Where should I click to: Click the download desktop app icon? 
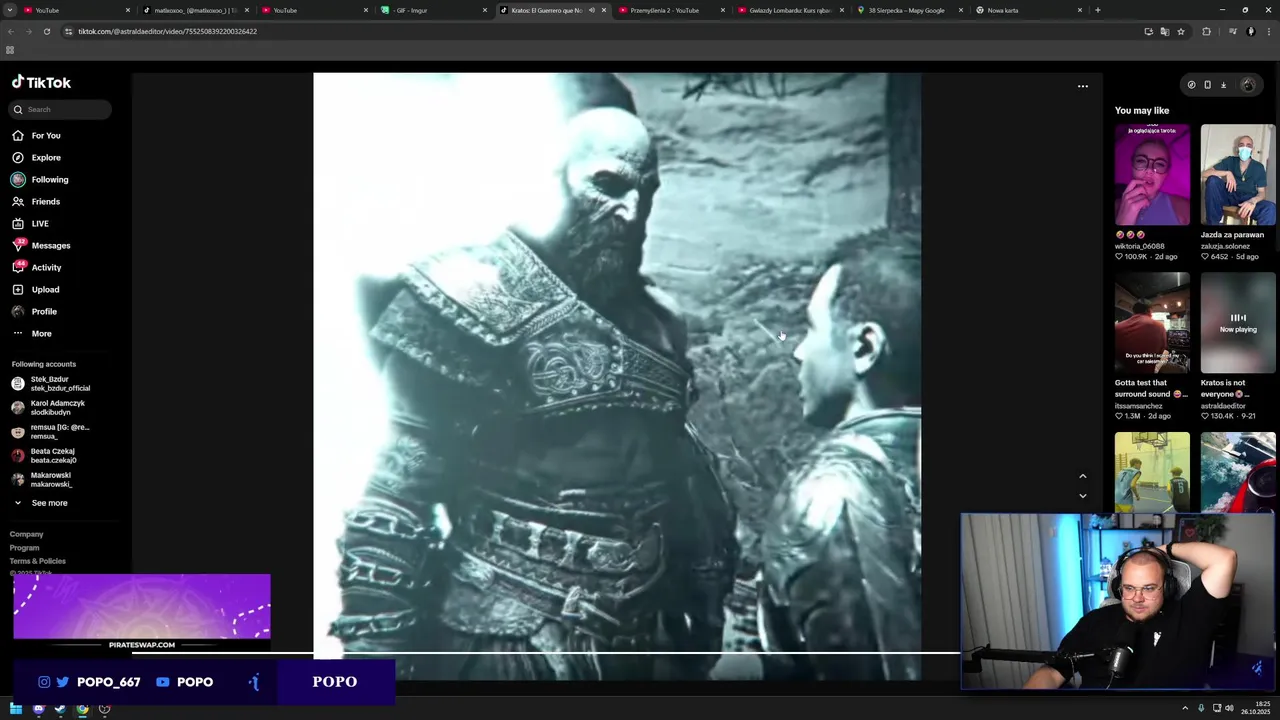1223,85
